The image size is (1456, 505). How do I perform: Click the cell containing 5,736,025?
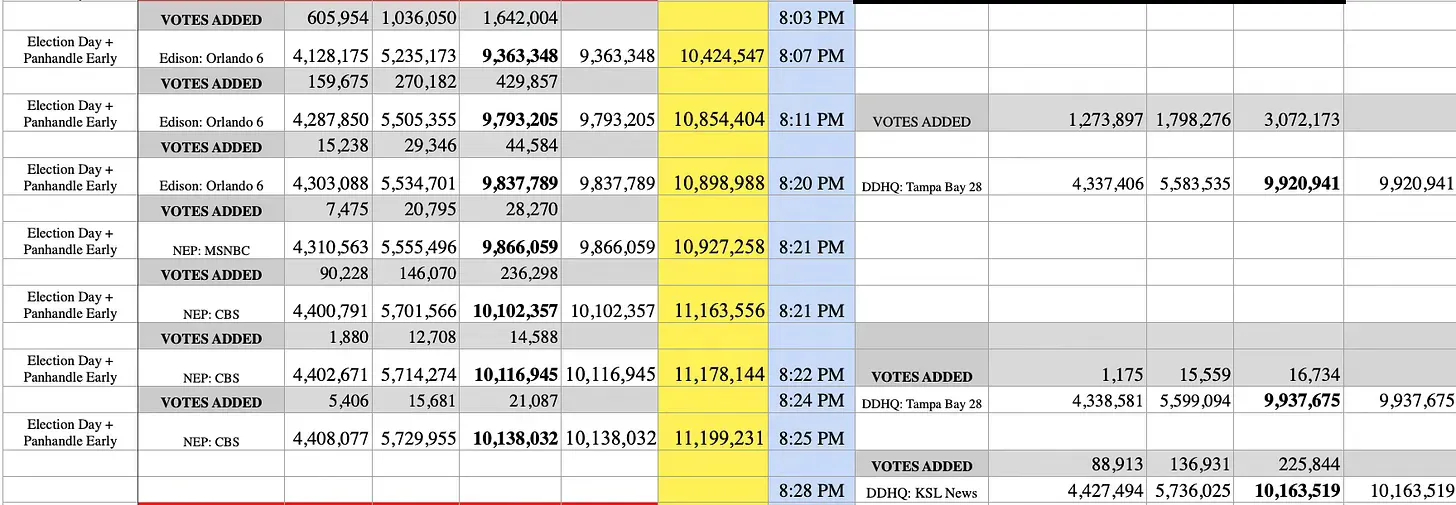pyautogui.click(x=1190, y=490)
